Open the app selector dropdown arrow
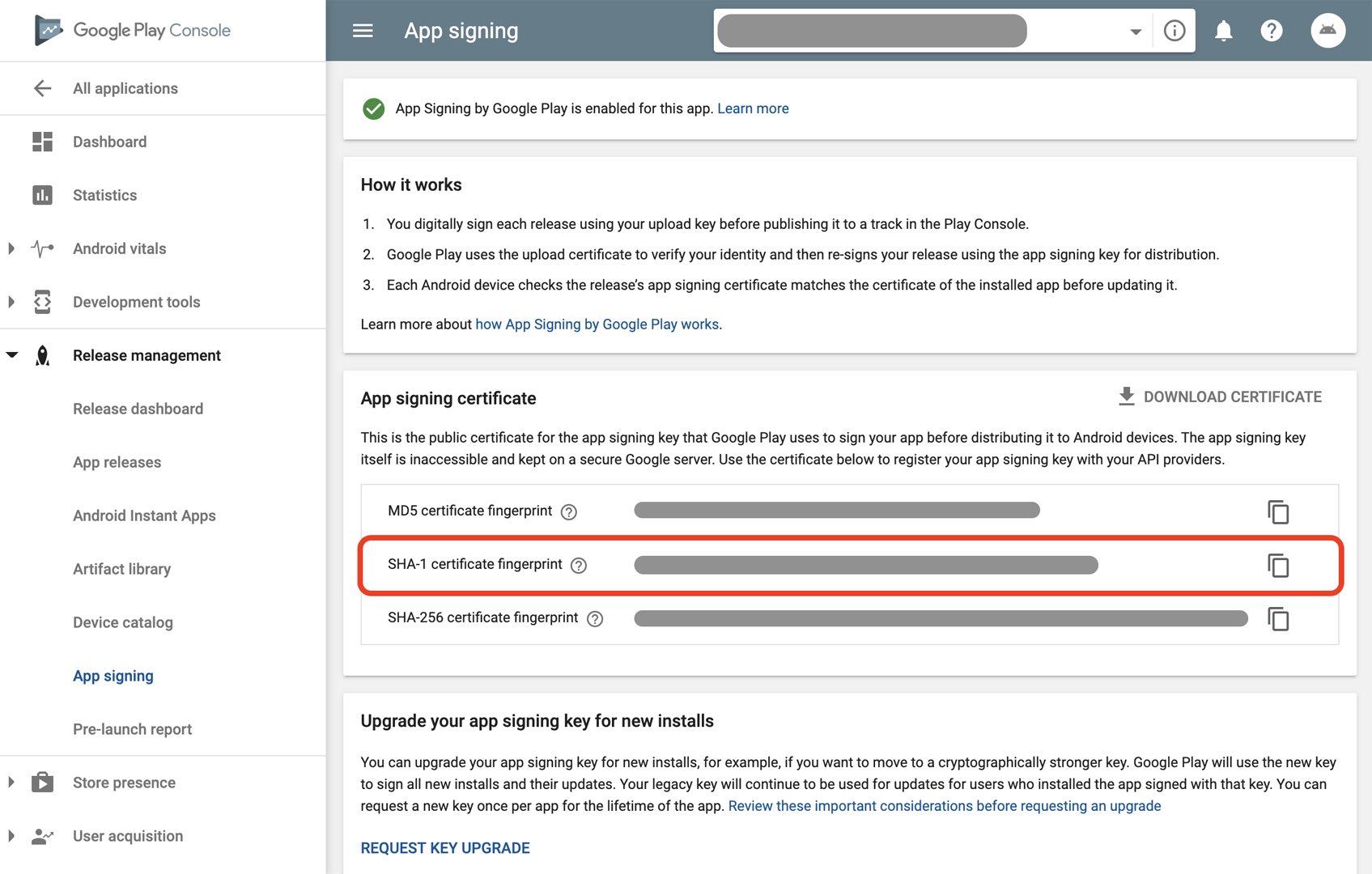The image size is (1372, 874). pyautogui.click(x=1135, y=32)
